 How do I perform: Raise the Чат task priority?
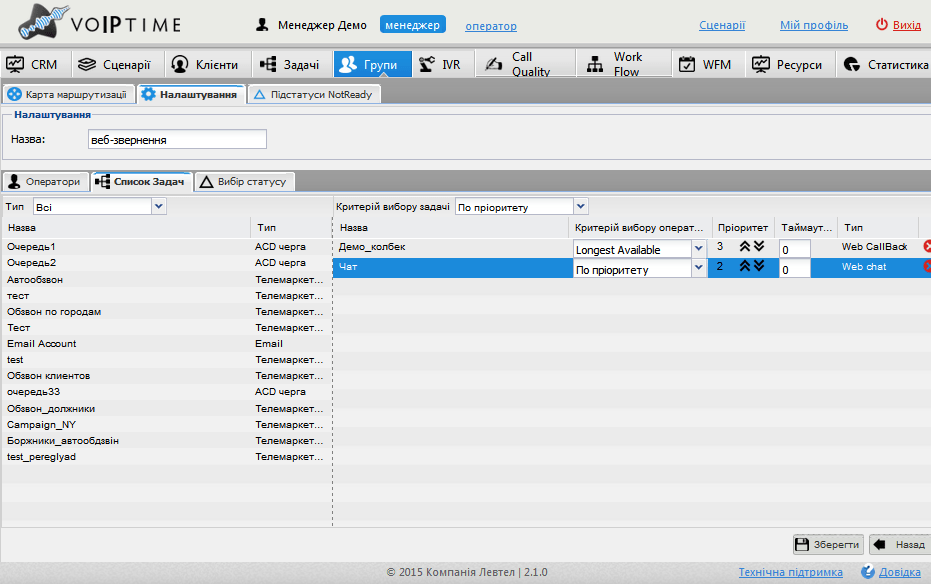coord(745,266)
